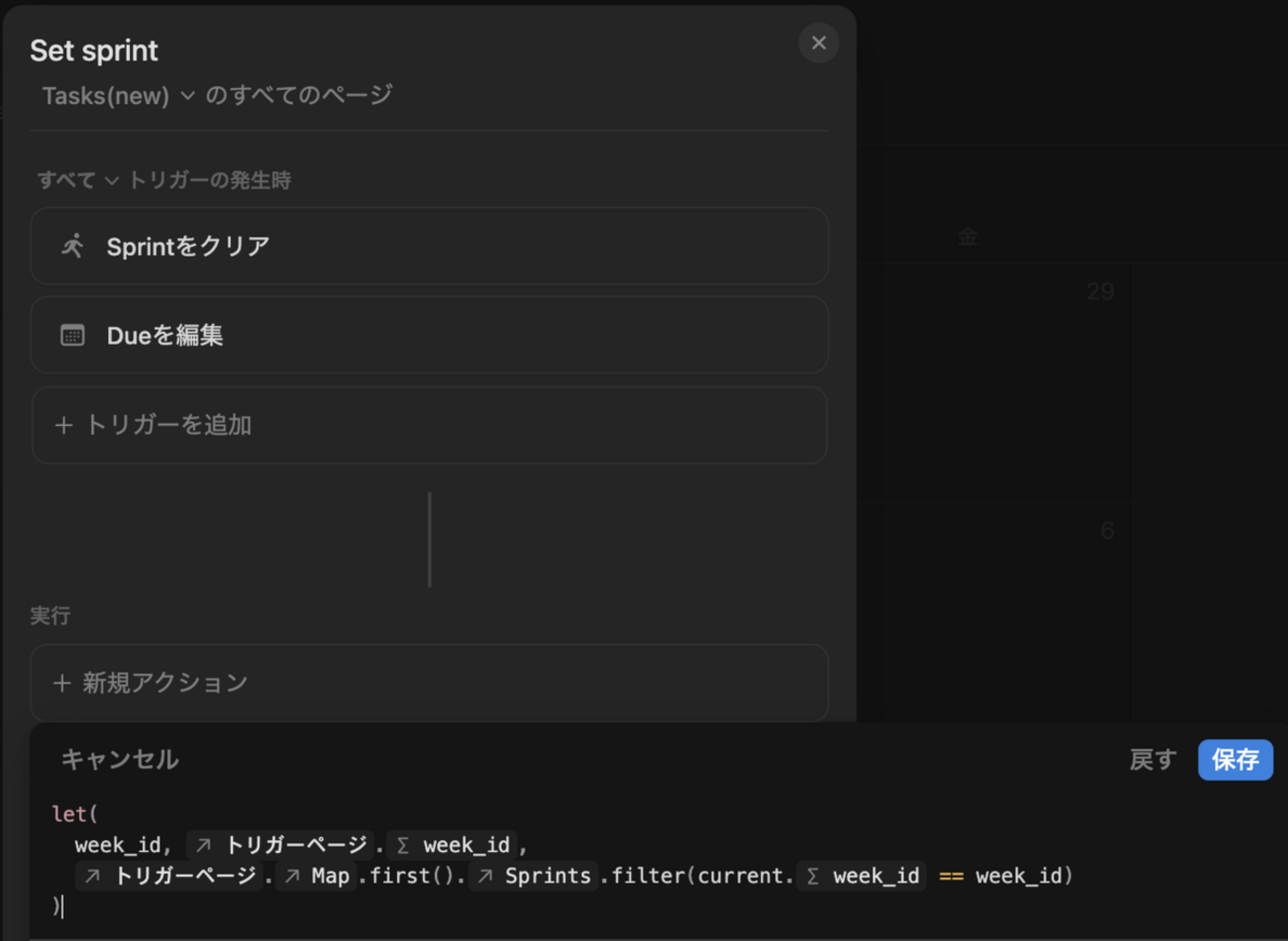Click the .first() function text in the formula

click(x=411, y=876)
